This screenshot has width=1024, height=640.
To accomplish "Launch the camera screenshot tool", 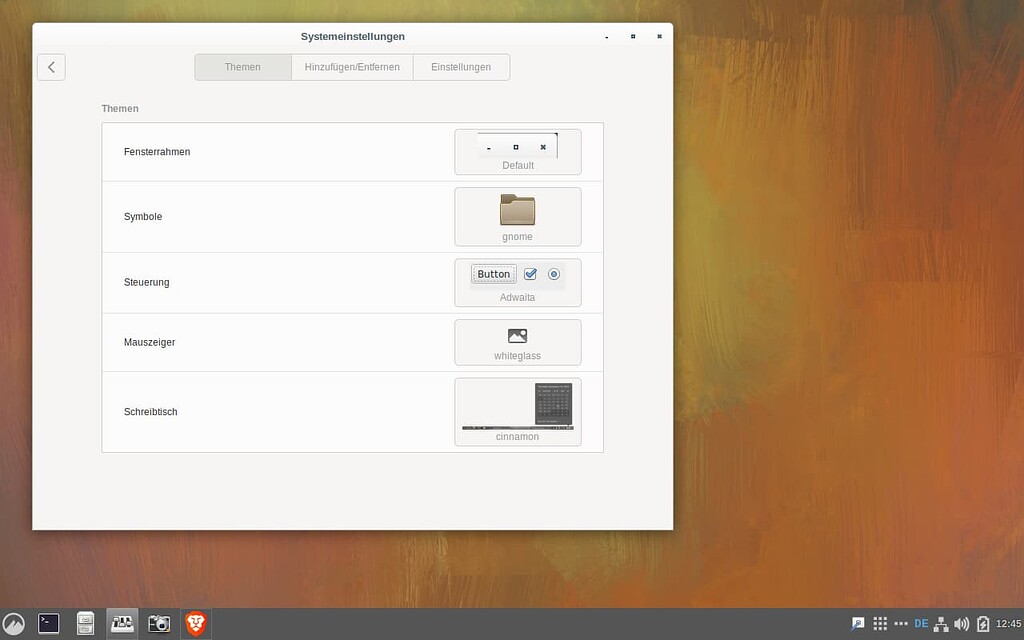I will 159,624.
